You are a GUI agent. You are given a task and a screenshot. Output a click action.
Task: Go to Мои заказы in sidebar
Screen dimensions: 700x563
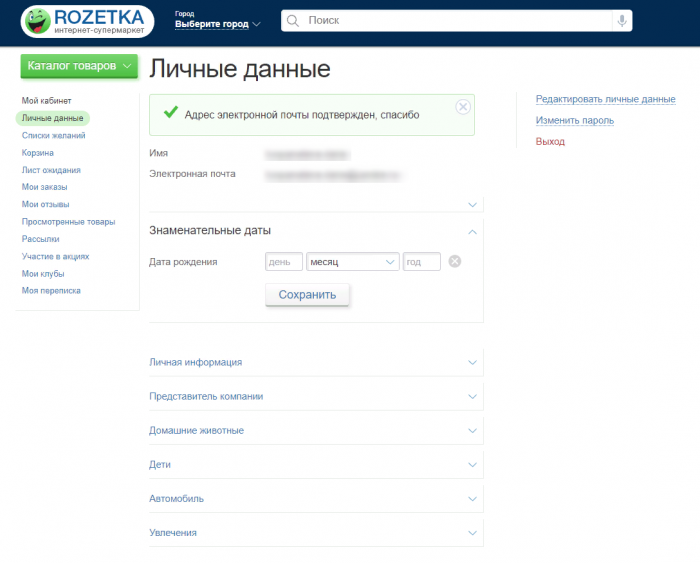click(x=43, y=187)
